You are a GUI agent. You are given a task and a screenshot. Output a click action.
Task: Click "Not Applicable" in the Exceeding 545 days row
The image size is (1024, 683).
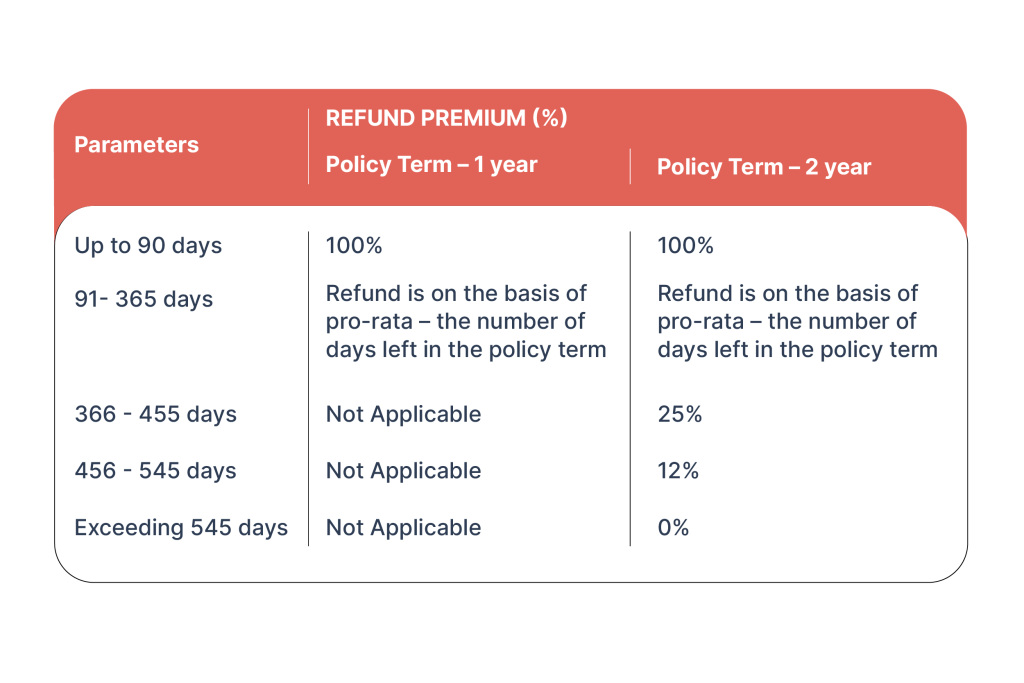[403, 528]
